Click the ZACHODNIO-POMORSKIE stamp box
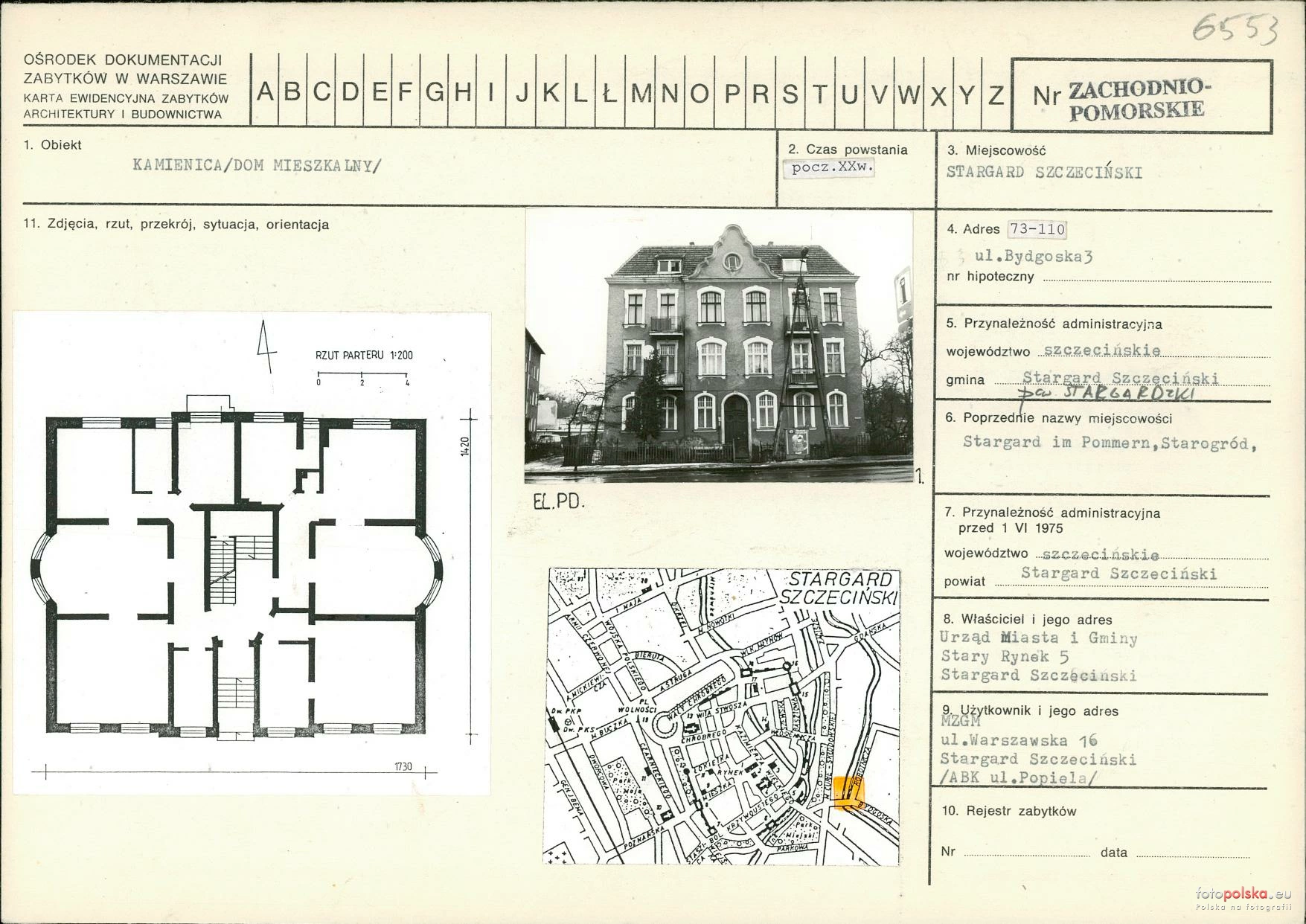Screen dimensions: 1306x924 (1142, 97)
